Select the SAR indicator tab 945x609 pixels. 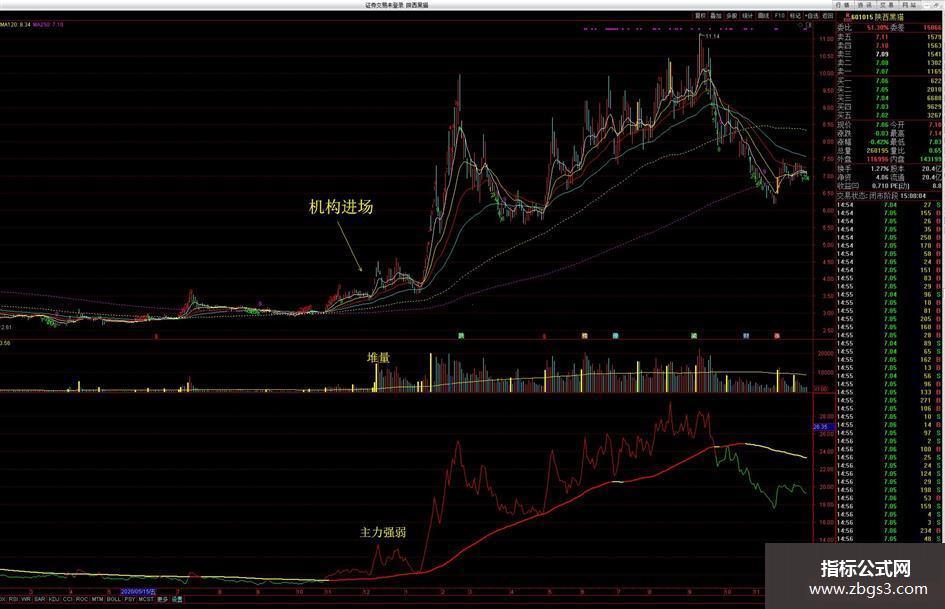pos(40,599)
